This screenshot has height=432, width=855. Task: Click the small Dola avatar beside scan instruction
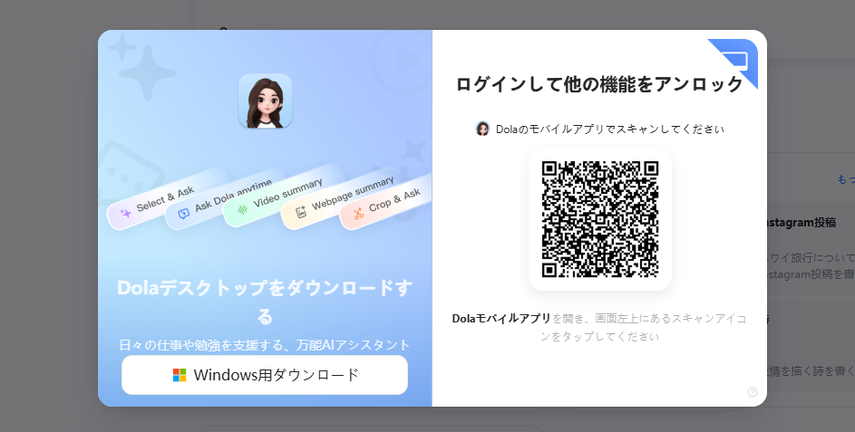click(x=483, y=129)
